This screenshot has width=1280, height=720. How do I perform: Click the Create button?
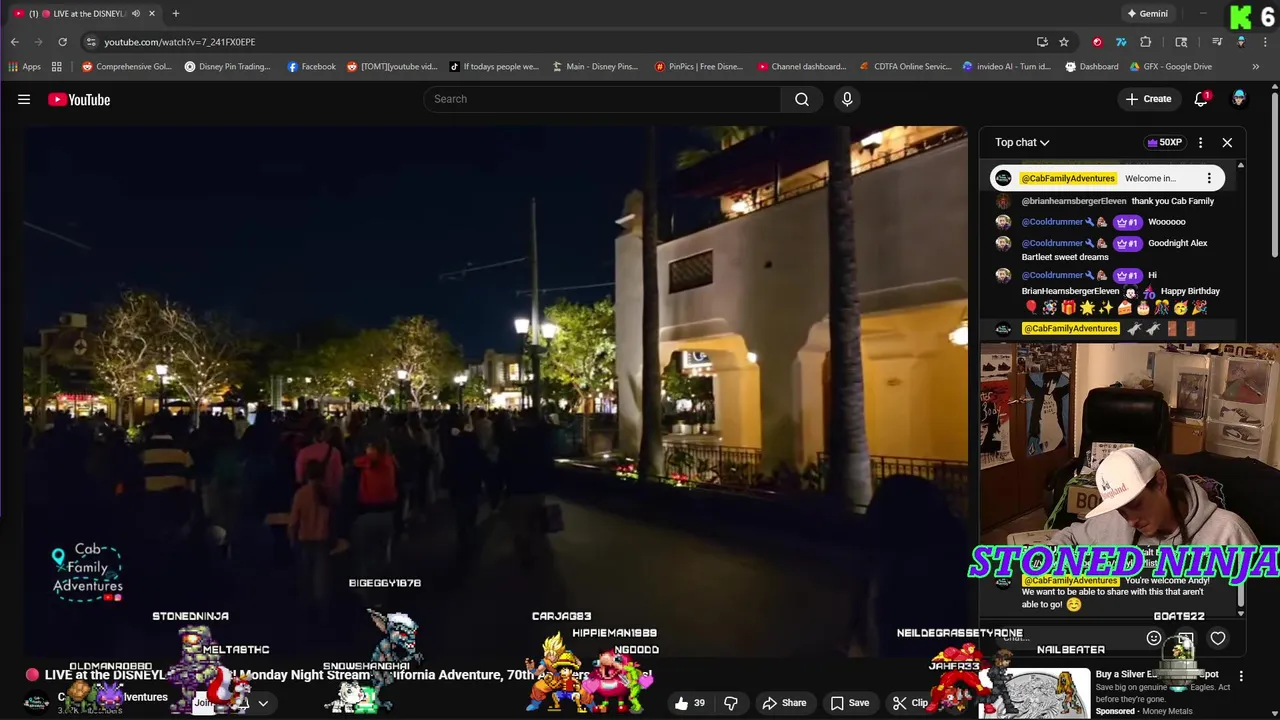[1148, 99]
